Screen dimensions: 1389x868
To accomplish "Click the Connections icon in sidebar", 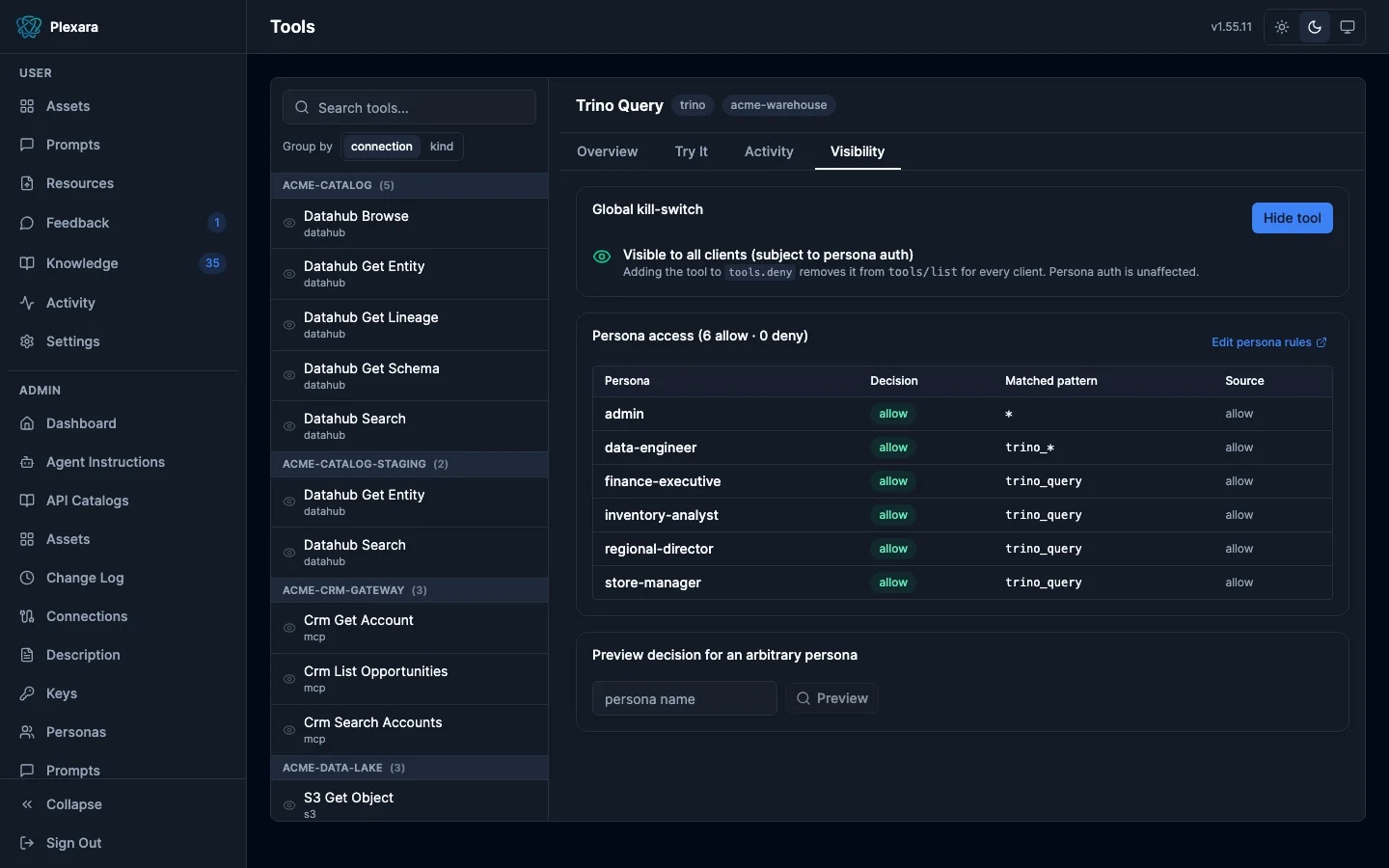I will (27, 616).
